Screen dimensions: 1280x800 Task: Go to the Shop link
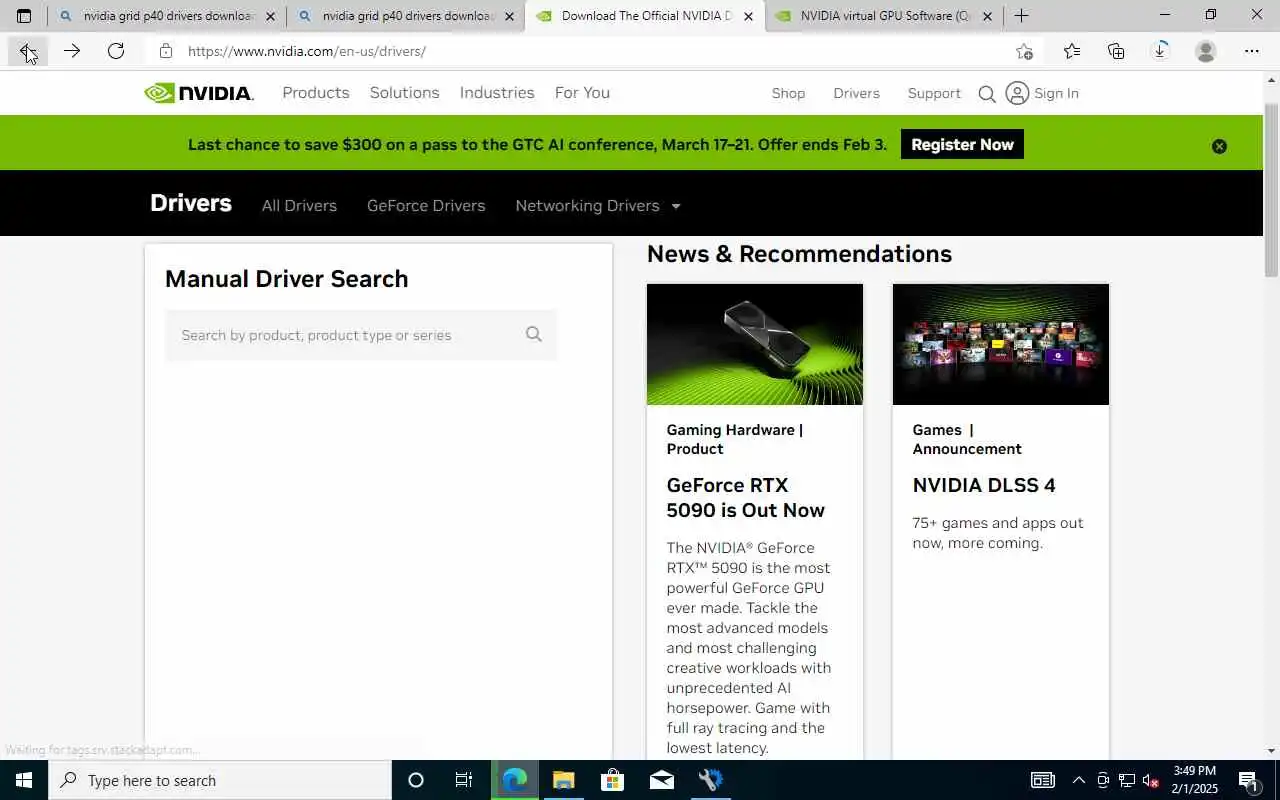788,93
